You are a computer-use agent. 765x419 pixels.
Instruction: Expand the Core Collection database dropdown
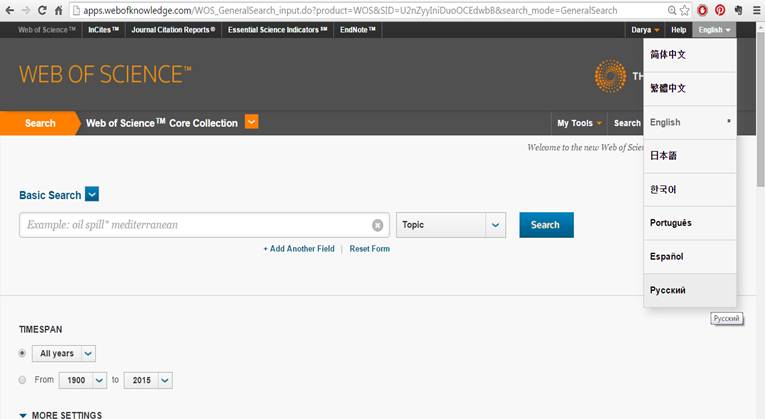[251, 122]
